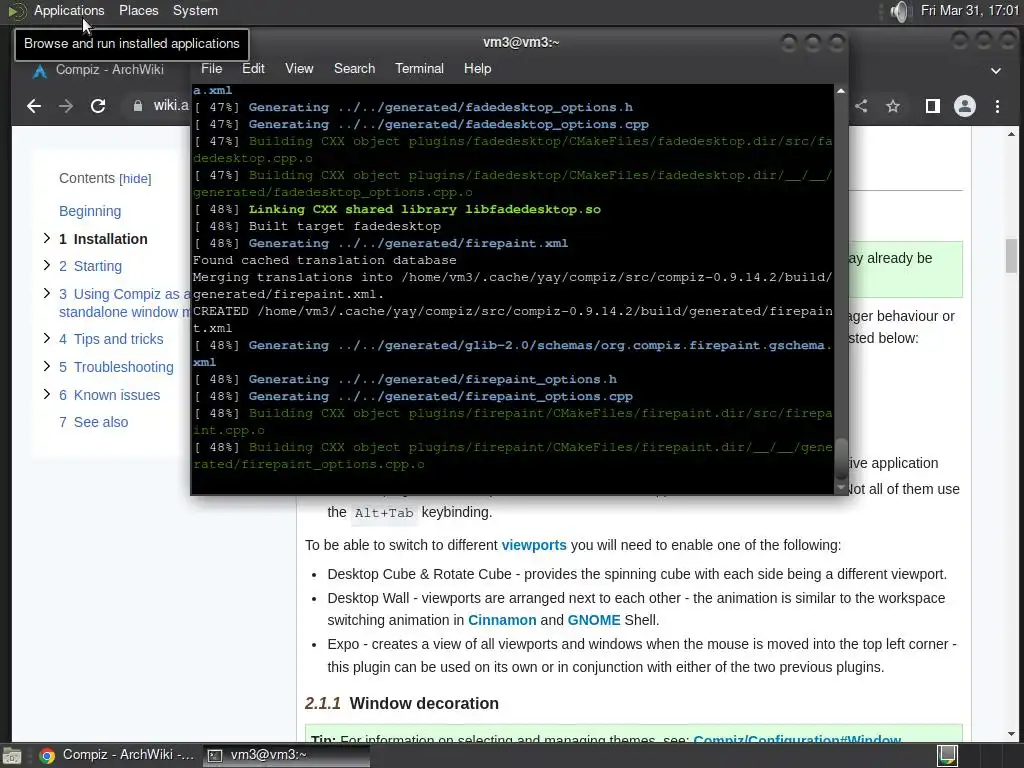The image size is (1024, 768).
Task: Open the terminal Help menu
Action: [x=477, y=69]
